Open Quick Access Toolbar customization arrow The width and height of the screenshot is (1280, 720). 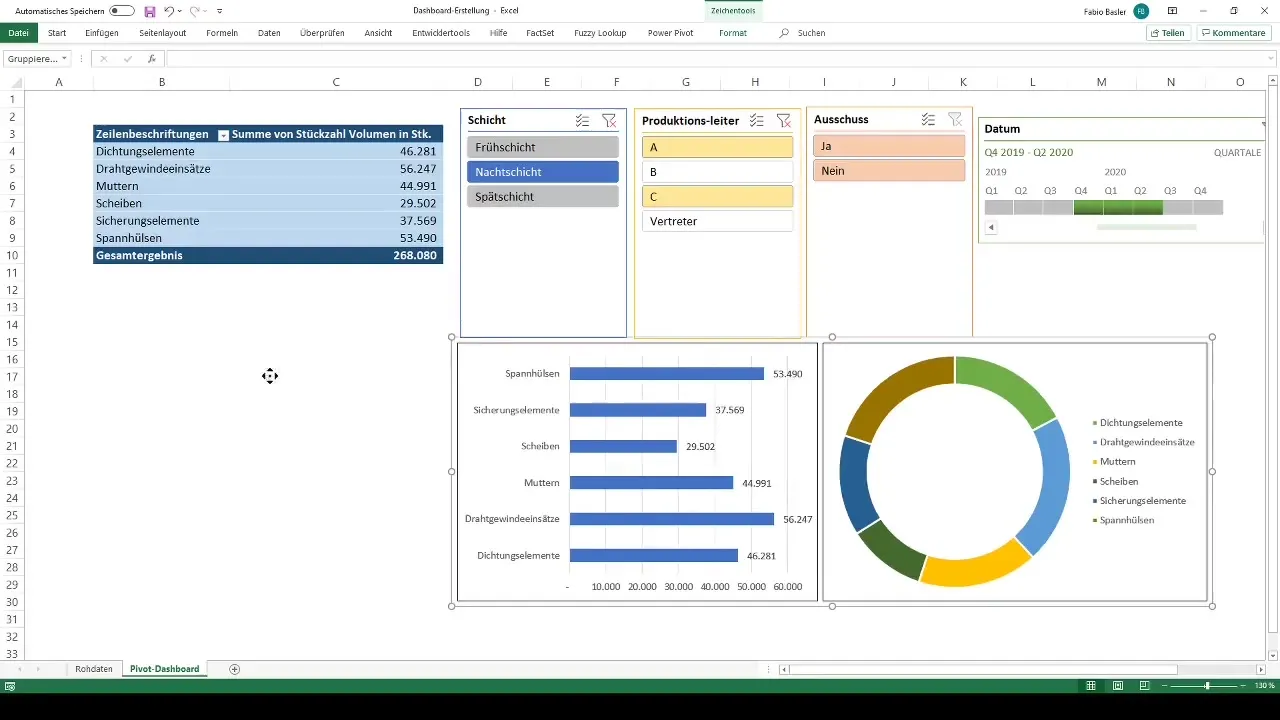click(220, 11)
